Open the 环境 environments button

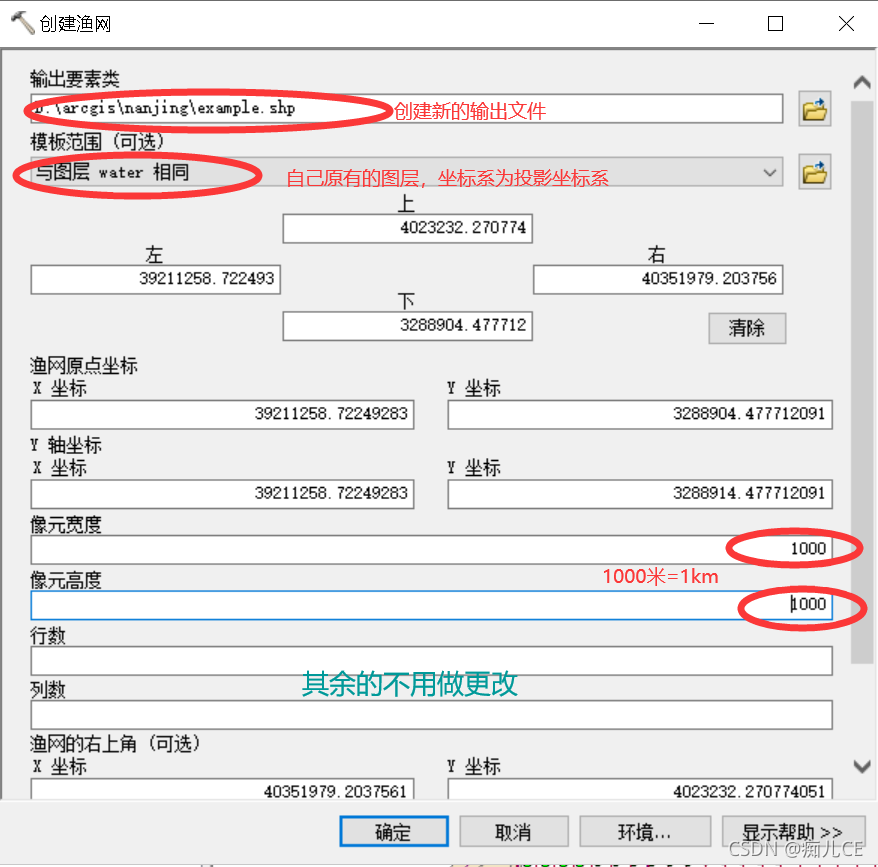645,831
